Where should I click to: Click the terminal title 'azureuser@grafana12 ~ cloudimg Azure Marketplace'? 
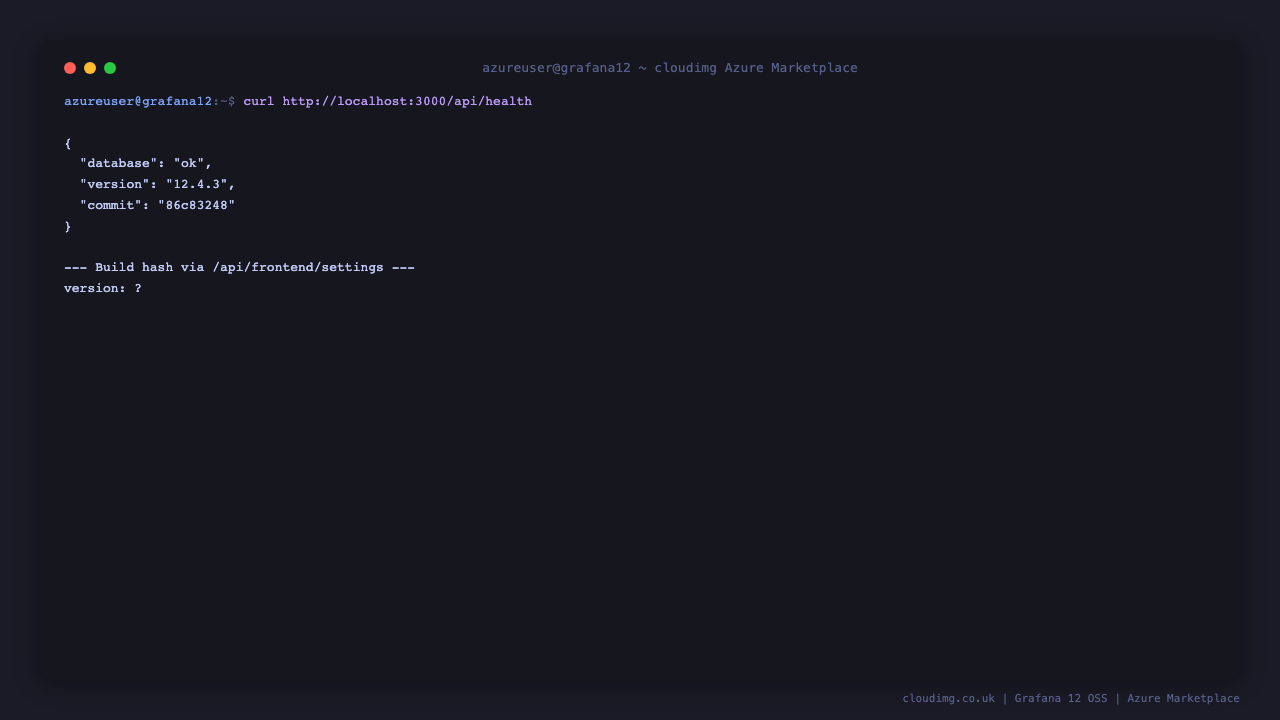tap(670, 68)
